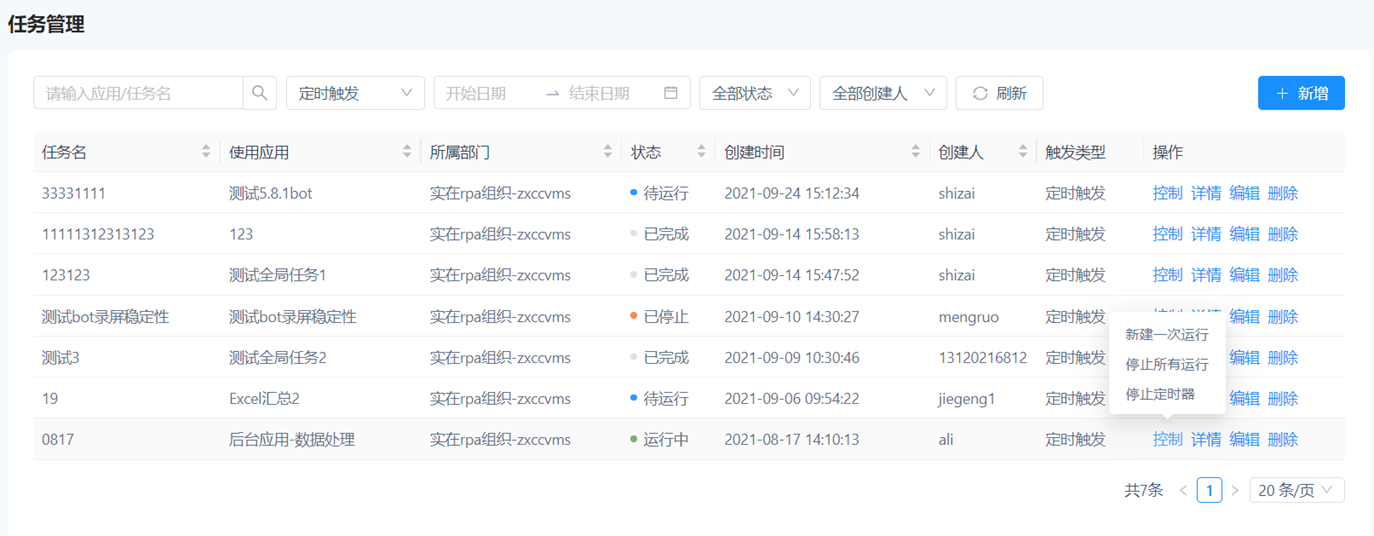Click the calendar icon in date range
The image size is (1374, 536).
tap(670, 93)
